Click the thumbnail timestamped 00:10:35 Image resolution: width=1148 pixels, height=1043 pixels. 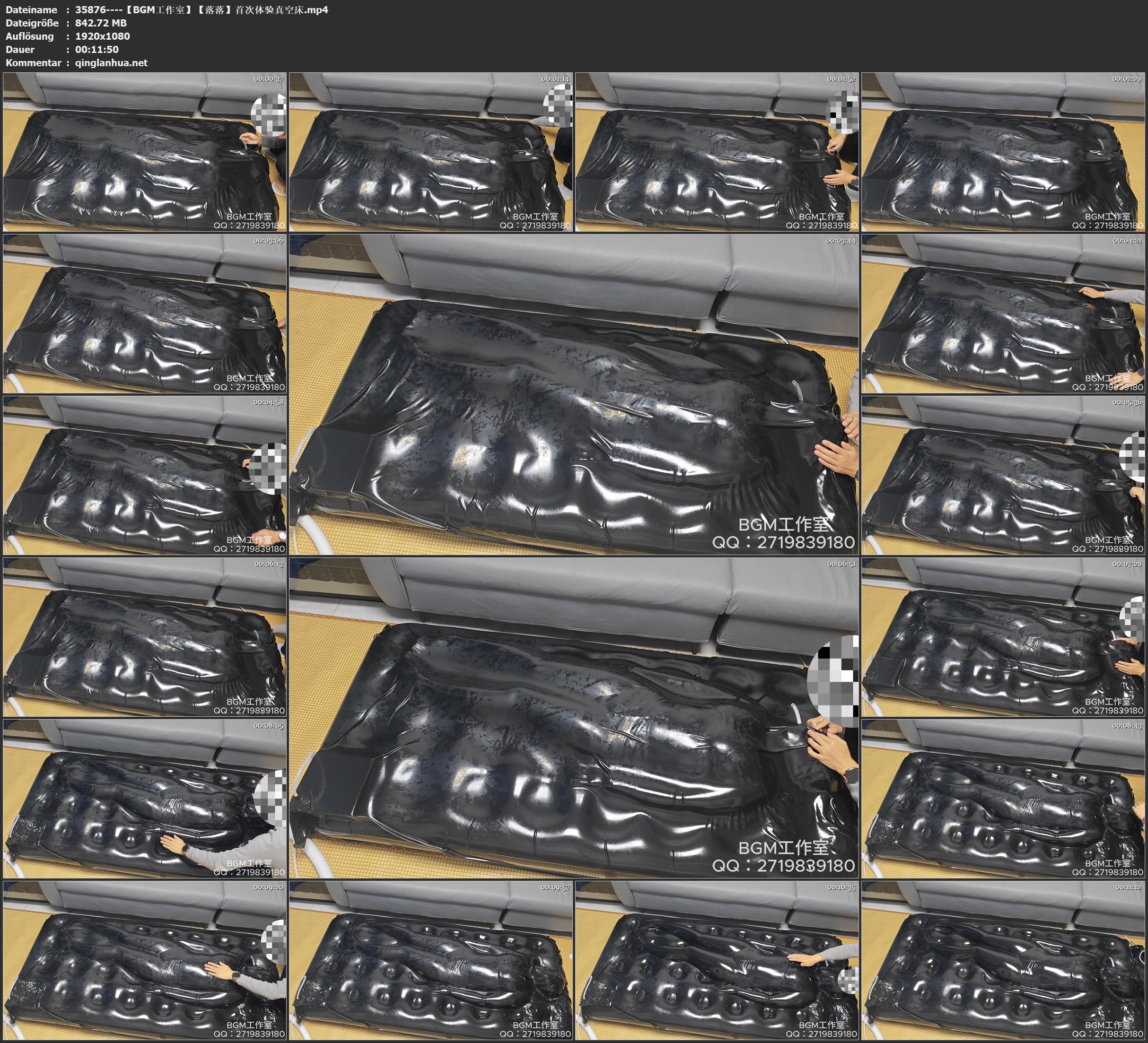coord(717,960)
